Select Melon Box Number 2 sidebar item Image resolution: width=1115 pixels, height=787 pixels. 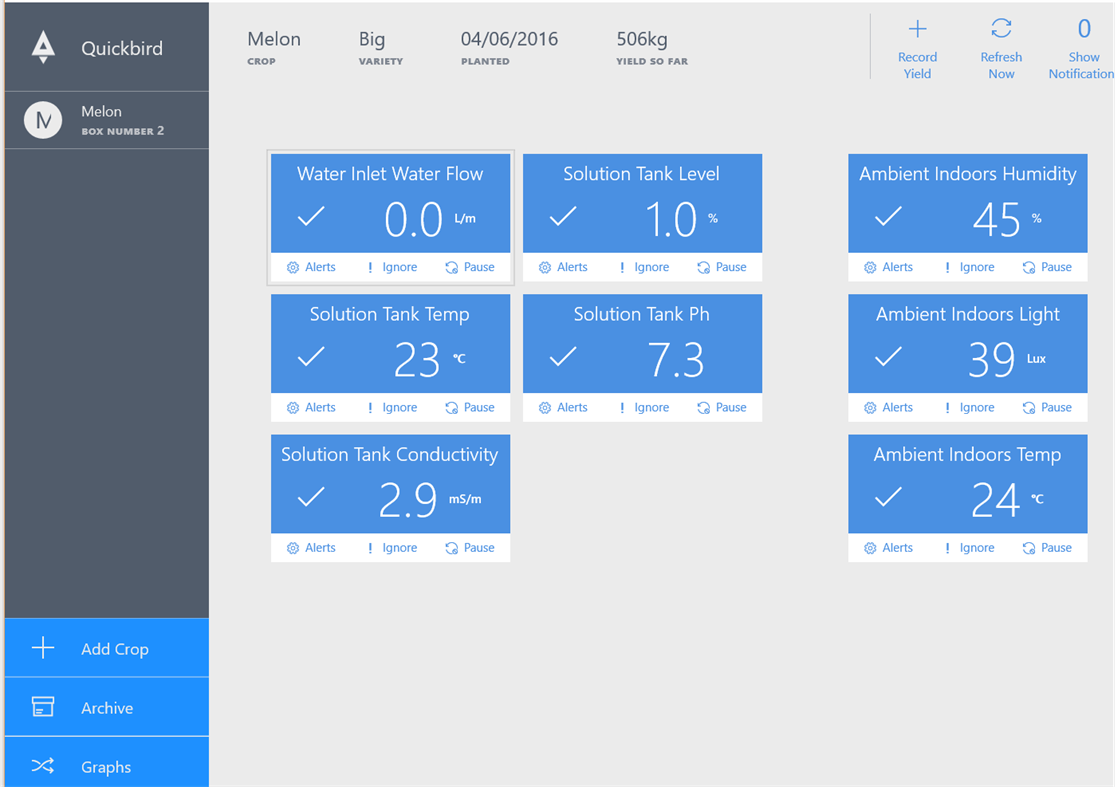[x=107, y=120]
